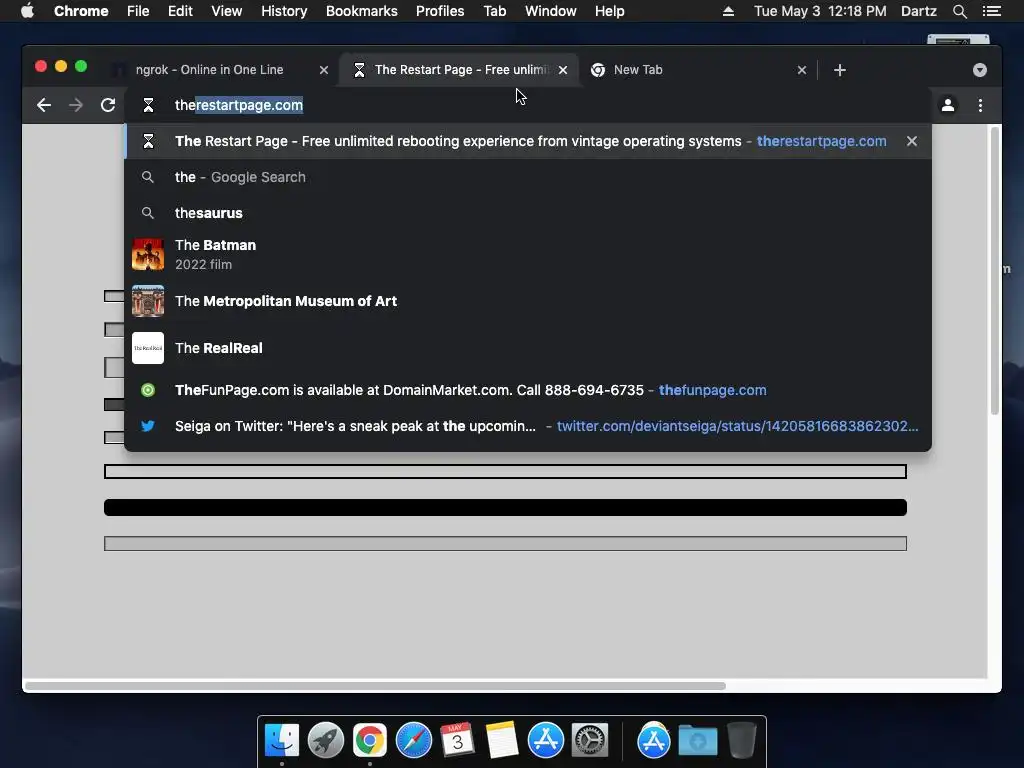
Task: Open the Help menu
Action: point(609,11)
